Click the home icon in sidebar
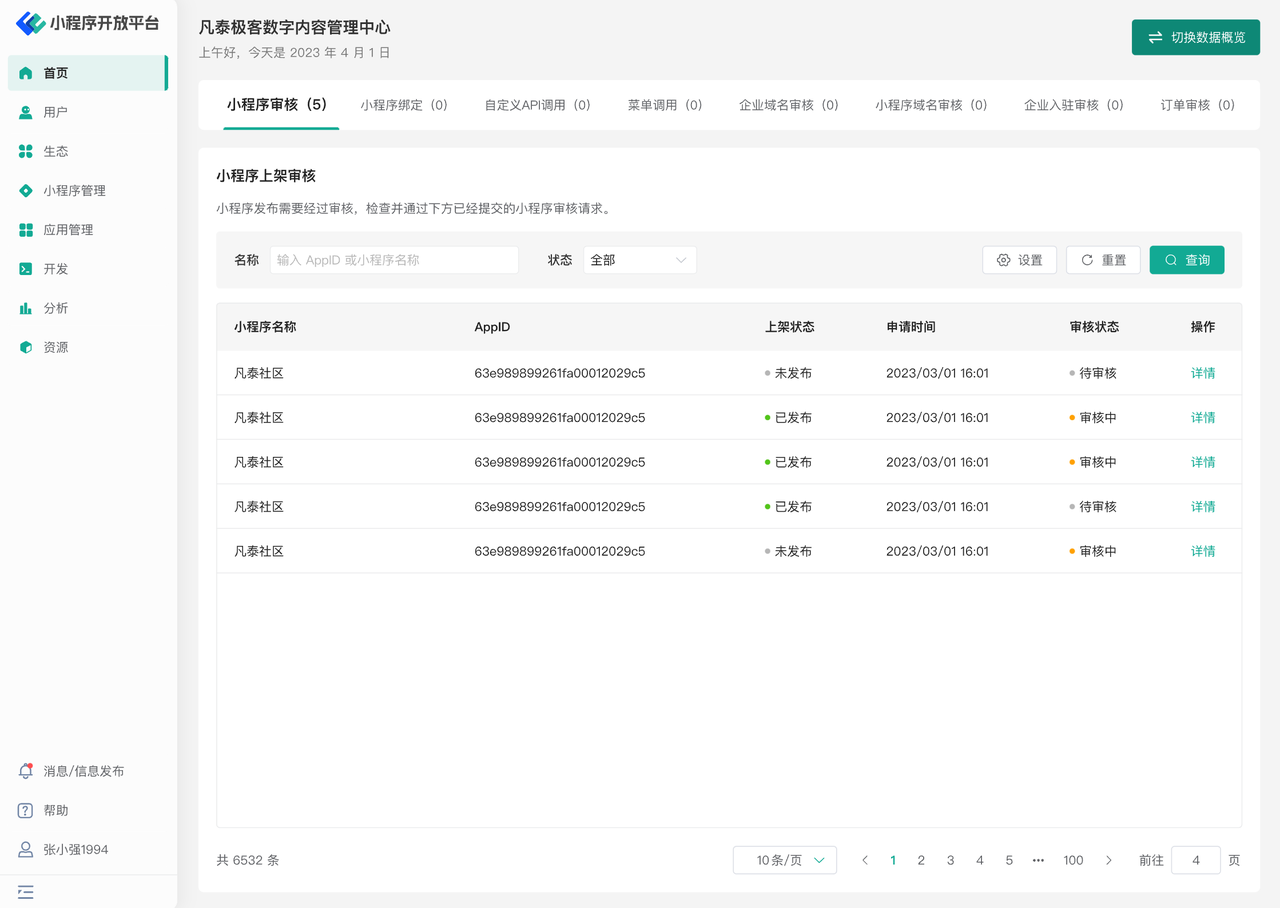This screenshot has height=908, width=1280. click(26, 73)
